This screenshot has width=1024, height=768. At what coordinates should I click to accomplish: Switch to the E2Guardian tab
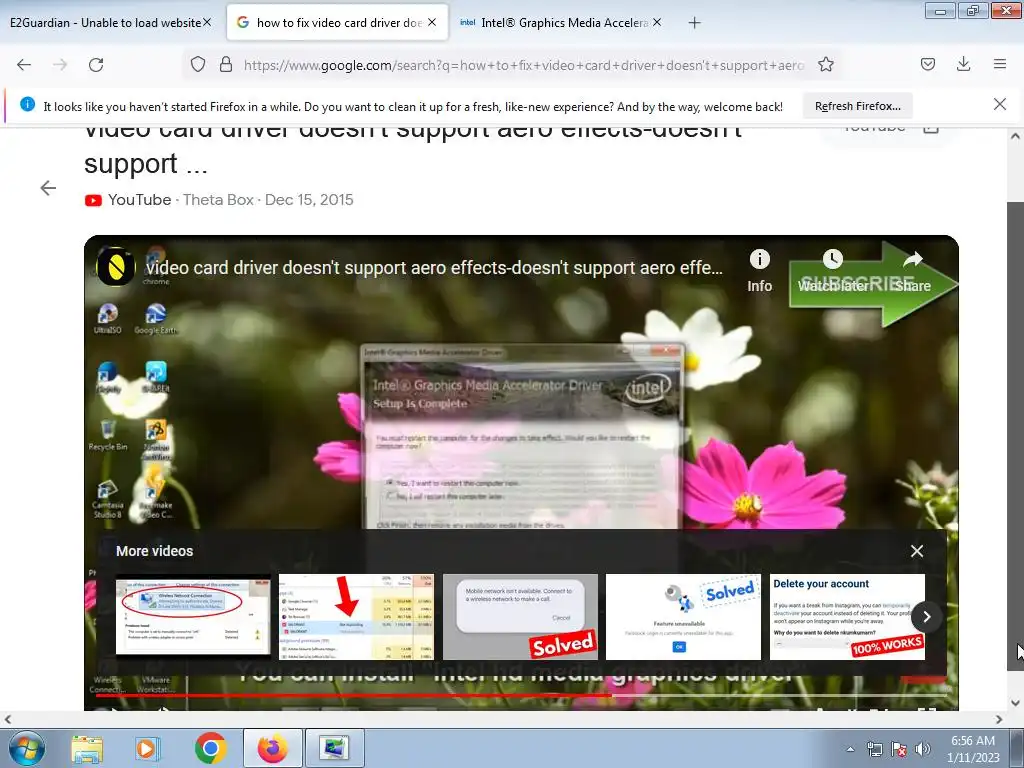104,23
